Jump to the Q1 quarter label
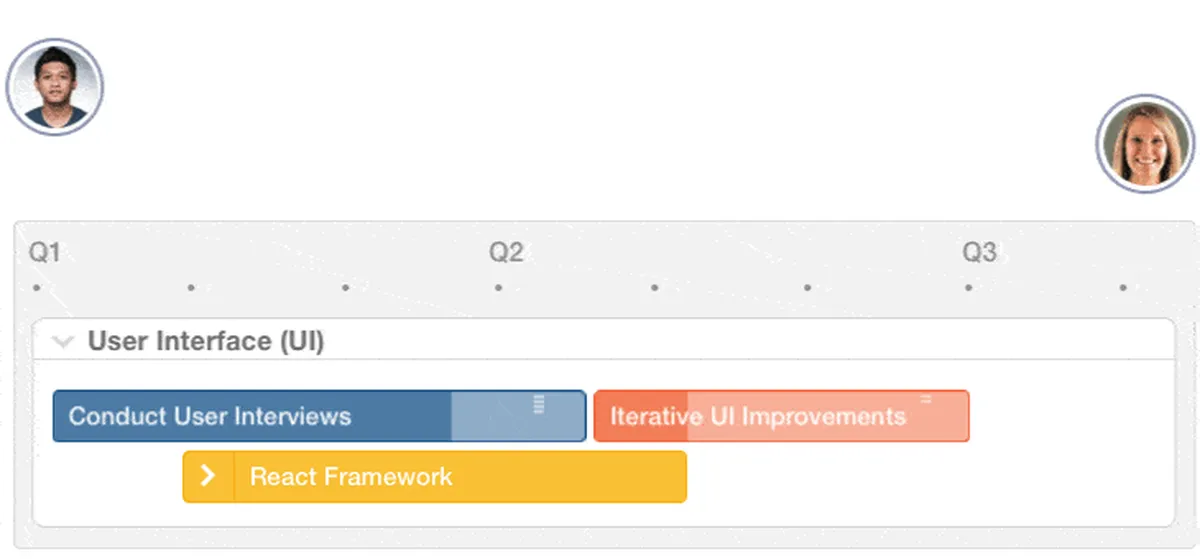Image resolution: width=1200 pixels, height=559 pixels. click(45, 253)
